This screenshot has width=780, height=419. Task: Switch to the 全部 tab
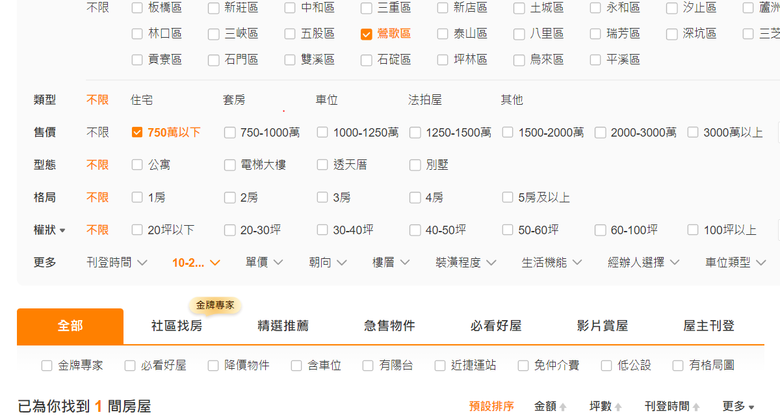(x=70, y=326)
